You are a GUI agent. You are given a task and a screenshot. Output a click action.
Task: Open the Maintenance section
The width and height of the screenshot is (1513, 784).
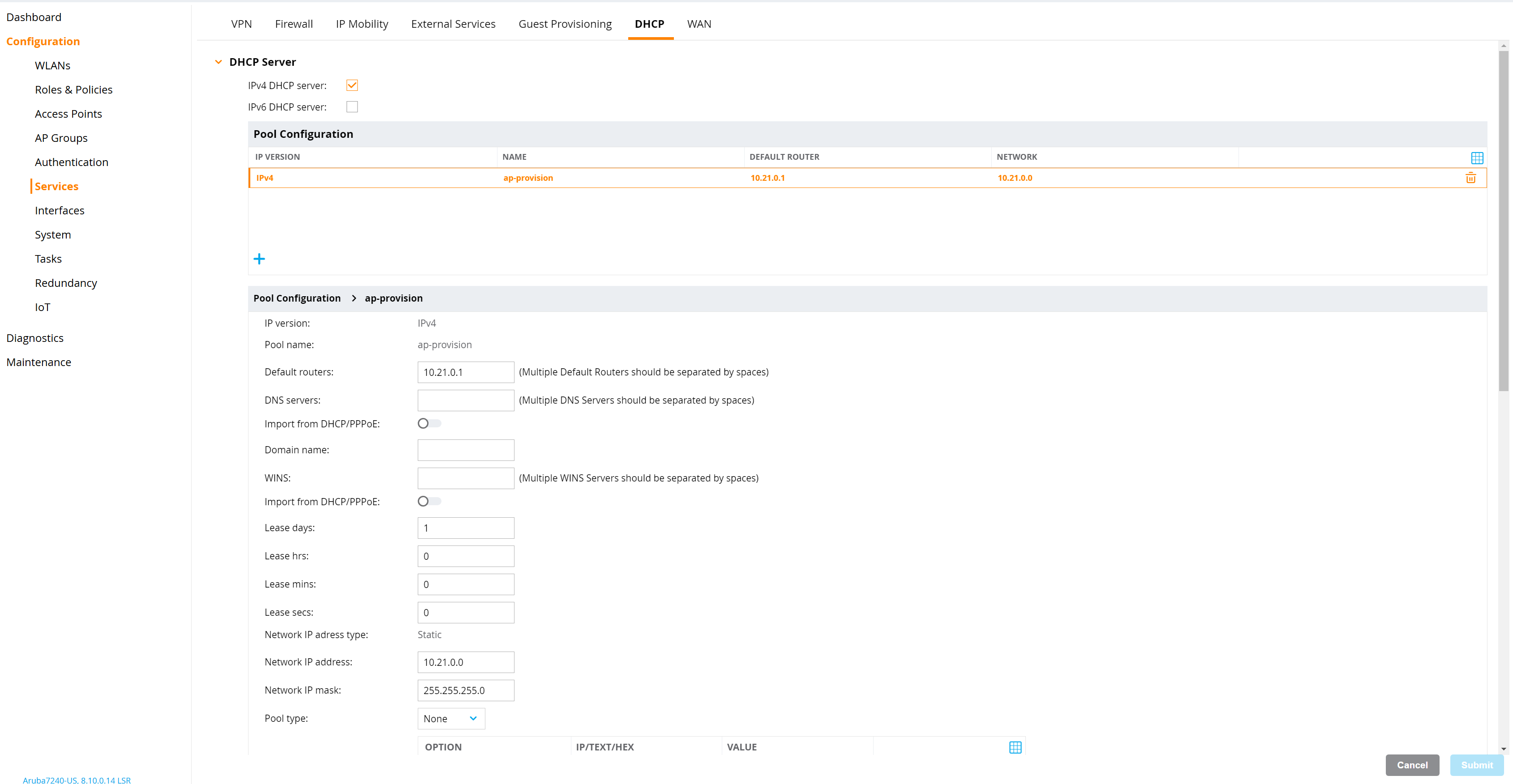pos(39,362)
